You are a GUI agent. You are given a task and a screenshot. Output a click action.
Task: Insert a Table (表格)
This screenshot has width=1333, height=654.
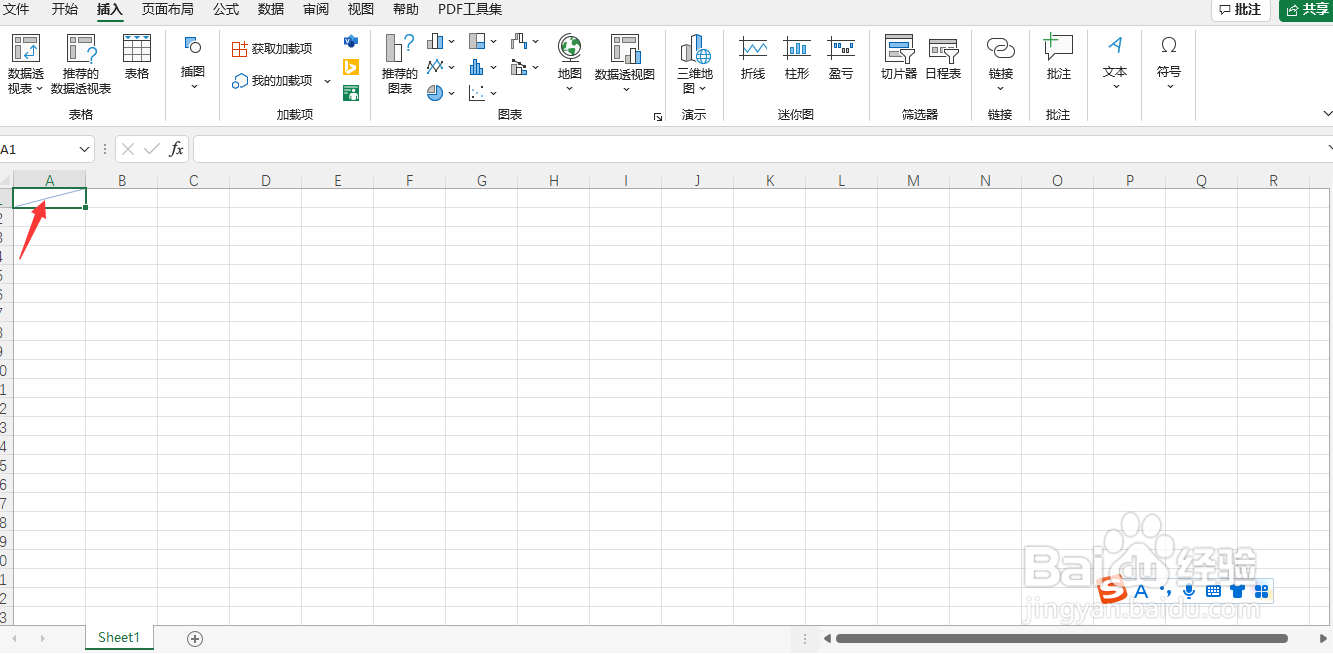coord(137,58)
